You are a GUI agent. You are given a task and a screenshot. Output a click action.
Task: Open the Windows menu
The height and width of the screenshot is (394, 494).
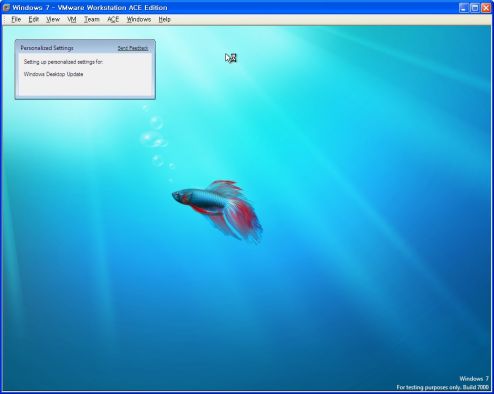(139, 19)
